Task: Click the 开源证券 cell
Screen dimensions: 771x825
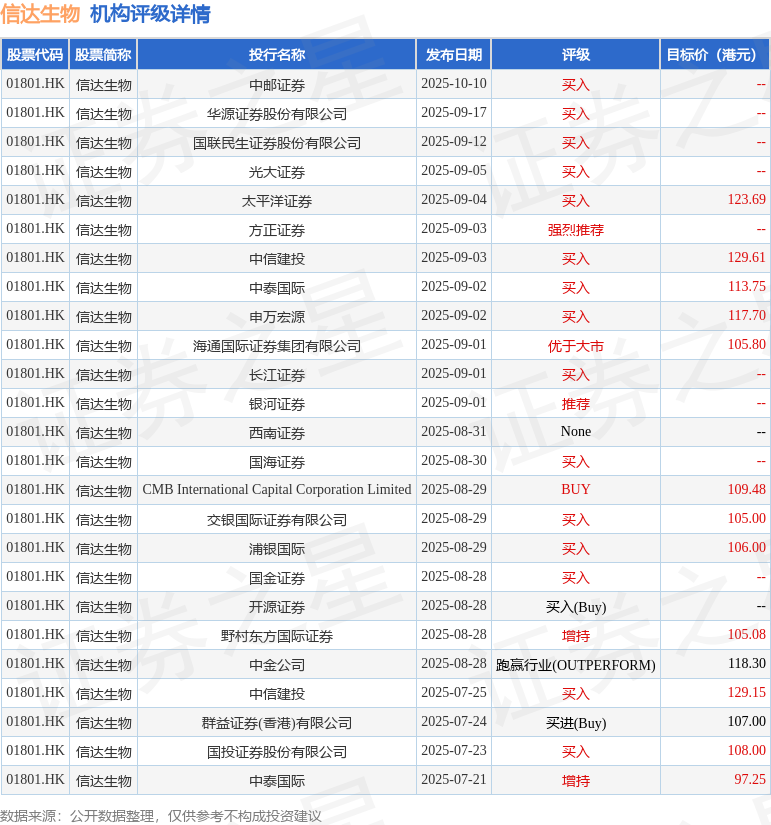Action: point(277,607)
